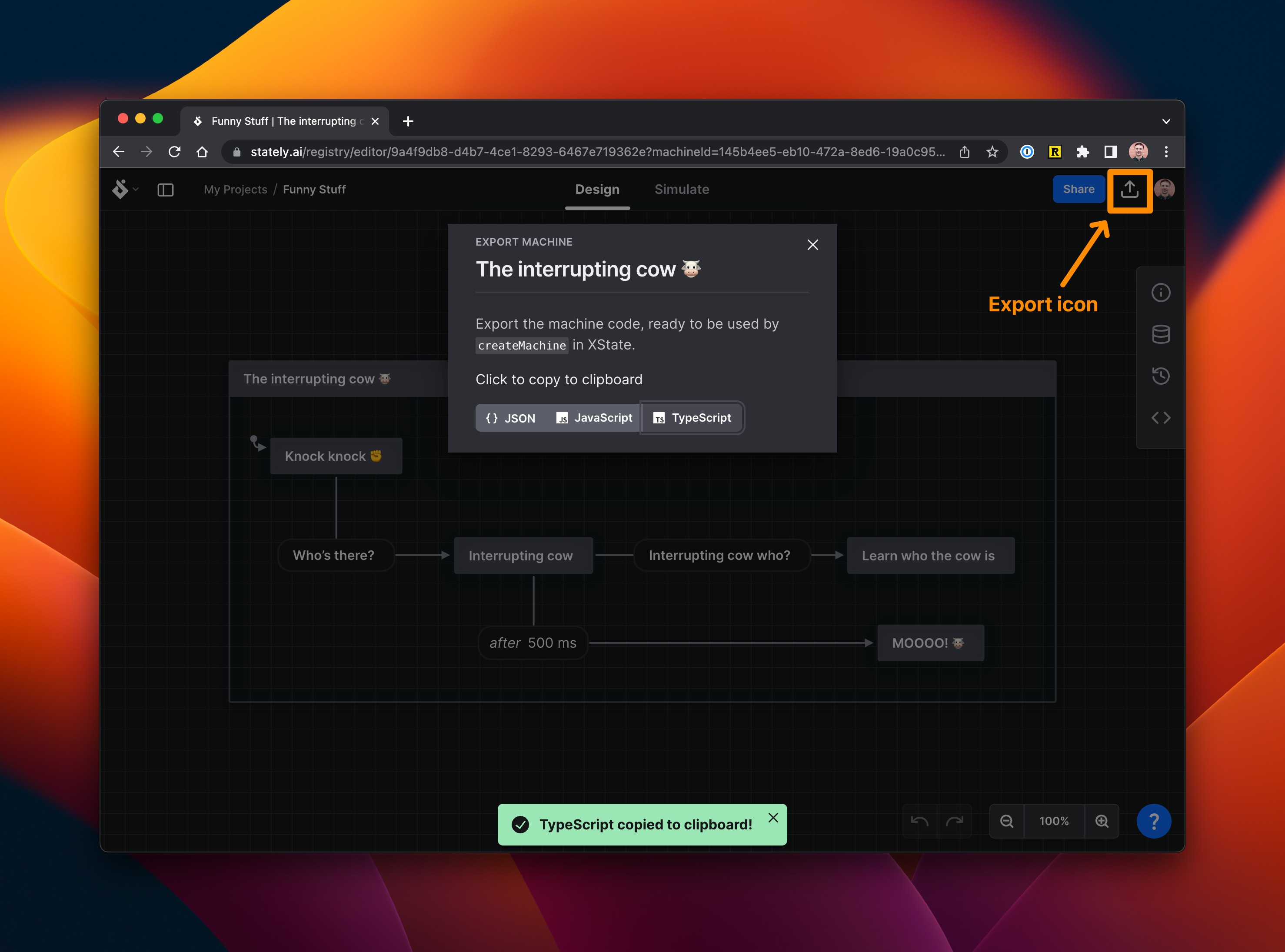Select the Interrupting cow state
1285x952 pixels.
pyautogui.click(x=523, y=556)
